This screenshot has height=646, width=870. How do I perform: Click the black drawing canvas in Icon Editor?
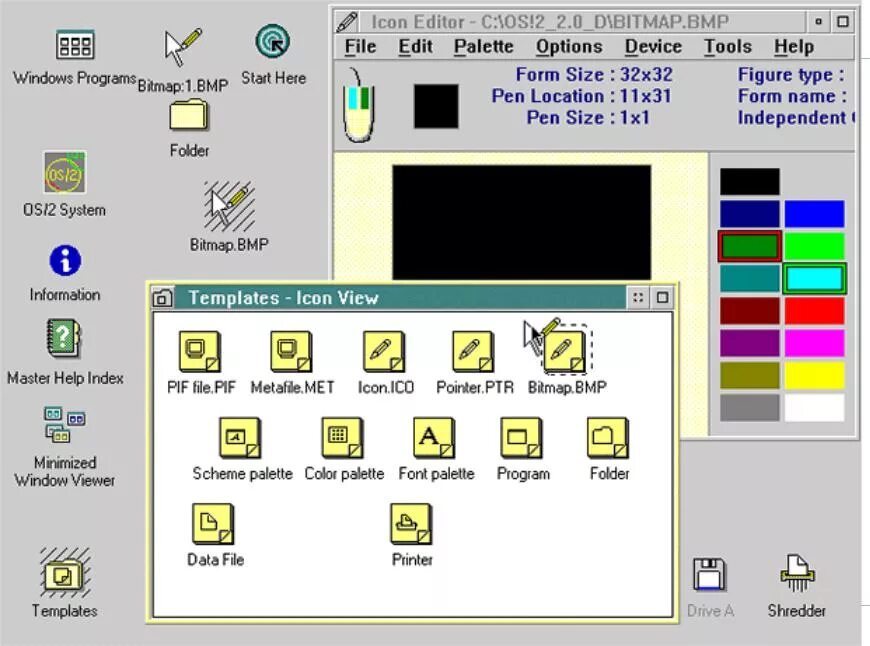522,223
